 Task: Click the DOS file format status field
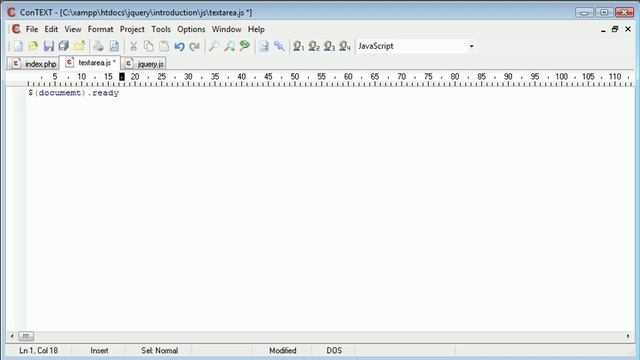(x=334, y=351)
